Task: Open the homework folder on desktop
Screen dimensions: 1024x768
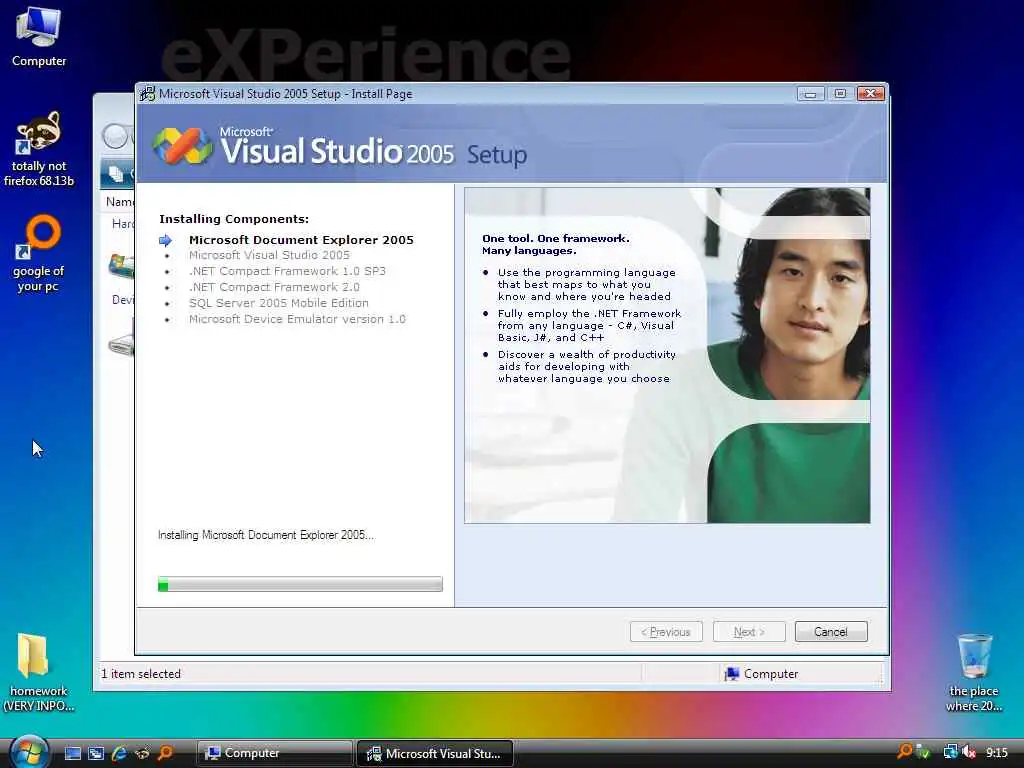Action: click(x=39, y=673)
